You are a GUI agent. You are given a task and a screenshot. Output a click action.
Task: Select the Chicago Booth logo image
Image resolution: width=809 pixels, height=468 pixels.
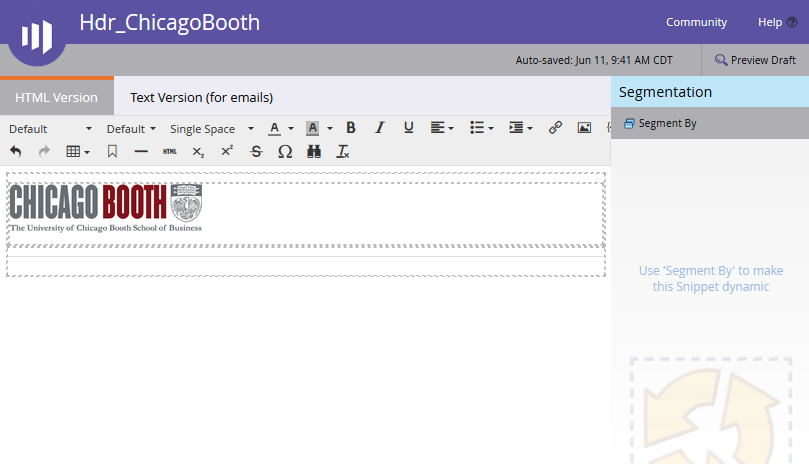106,207
